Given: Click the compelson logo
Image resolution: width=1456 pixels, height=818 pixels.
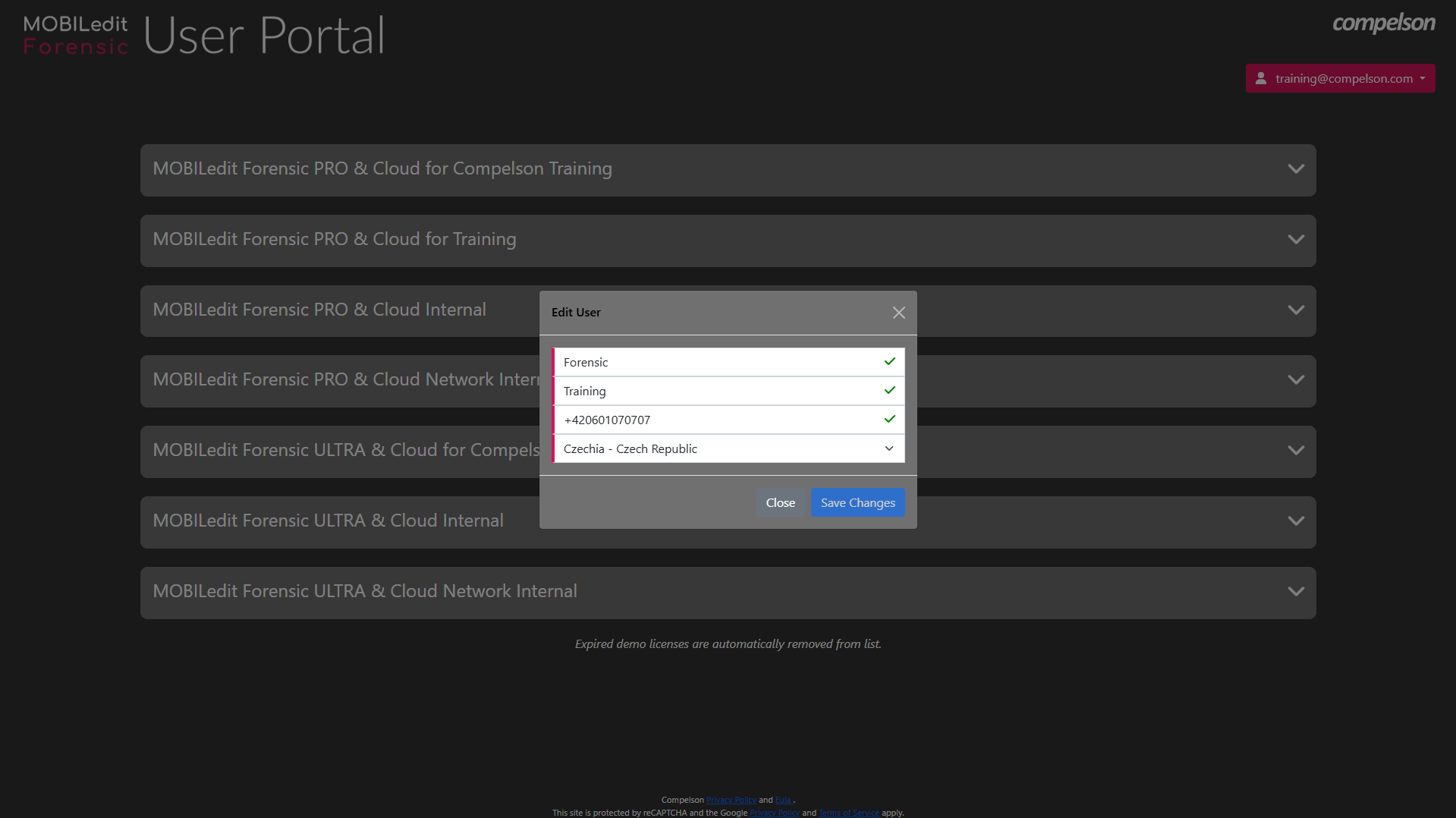Looking at the screenshot, I should click(x=1383, y=23).
